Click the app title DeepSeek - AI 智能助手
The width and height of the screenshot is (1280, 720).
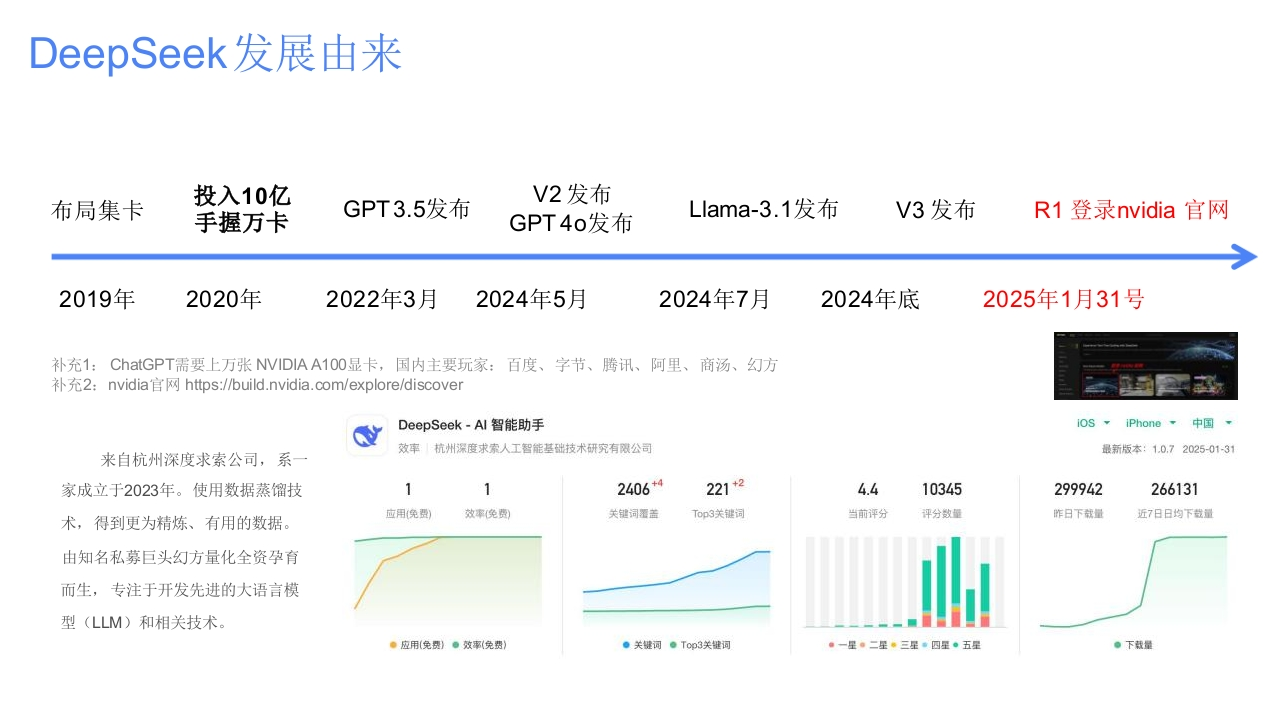471,426
